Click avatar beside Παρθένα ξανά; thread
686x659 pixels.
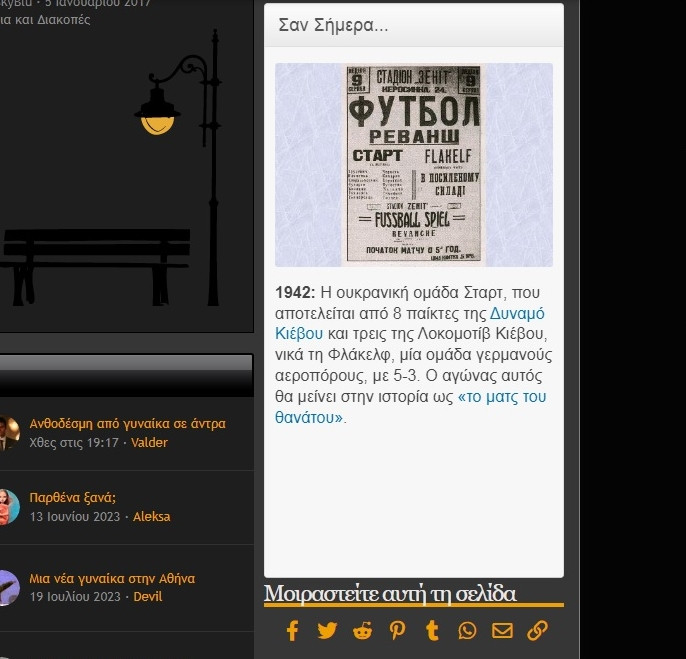point(8,507)
